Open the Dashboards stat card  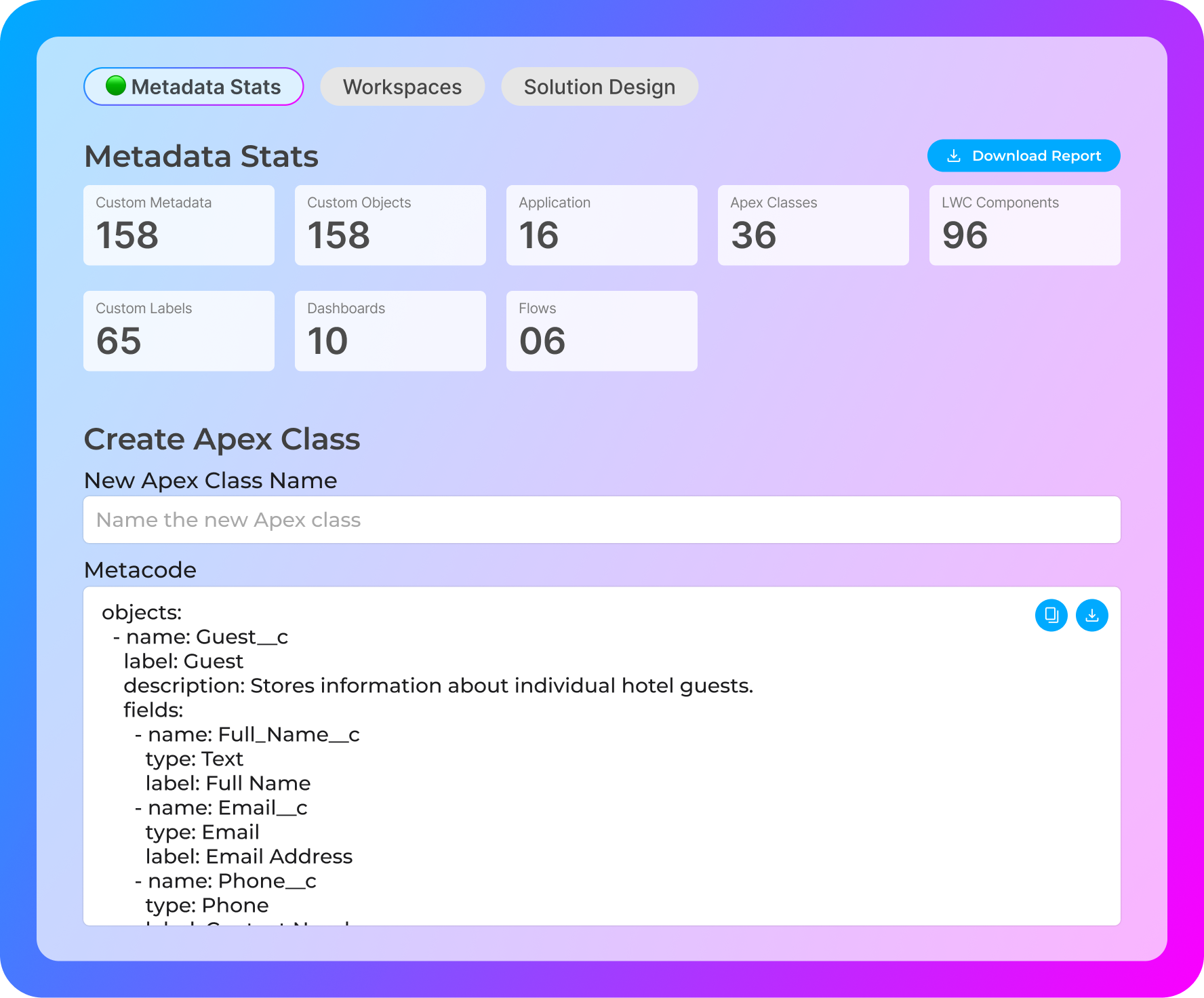point(390,330)
